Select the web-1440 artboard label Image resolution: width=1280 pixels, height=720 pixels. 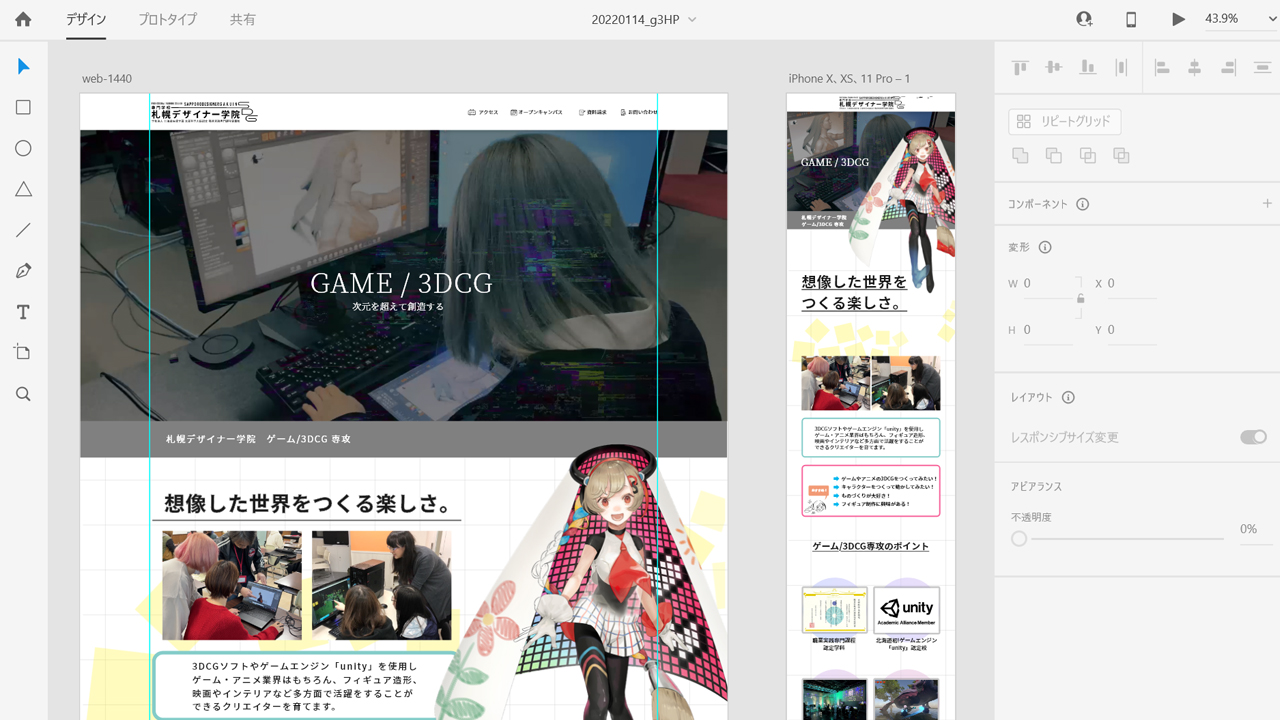(x=107, y=79)
